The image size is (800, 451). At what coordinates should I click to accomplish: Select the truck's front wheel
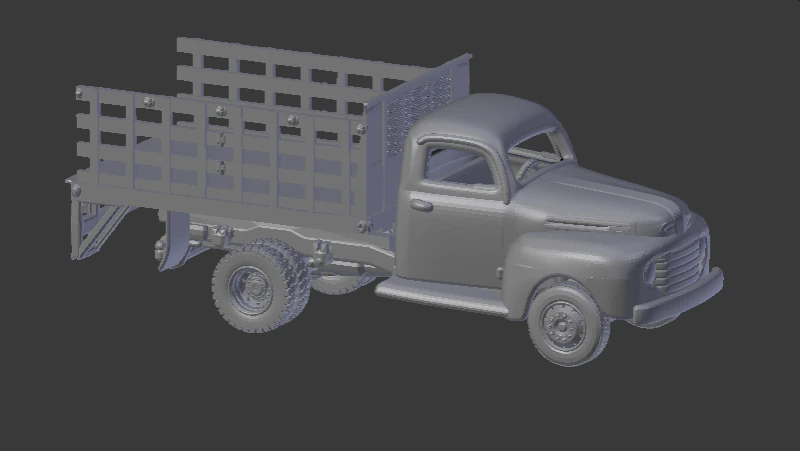tap(568, 325)
